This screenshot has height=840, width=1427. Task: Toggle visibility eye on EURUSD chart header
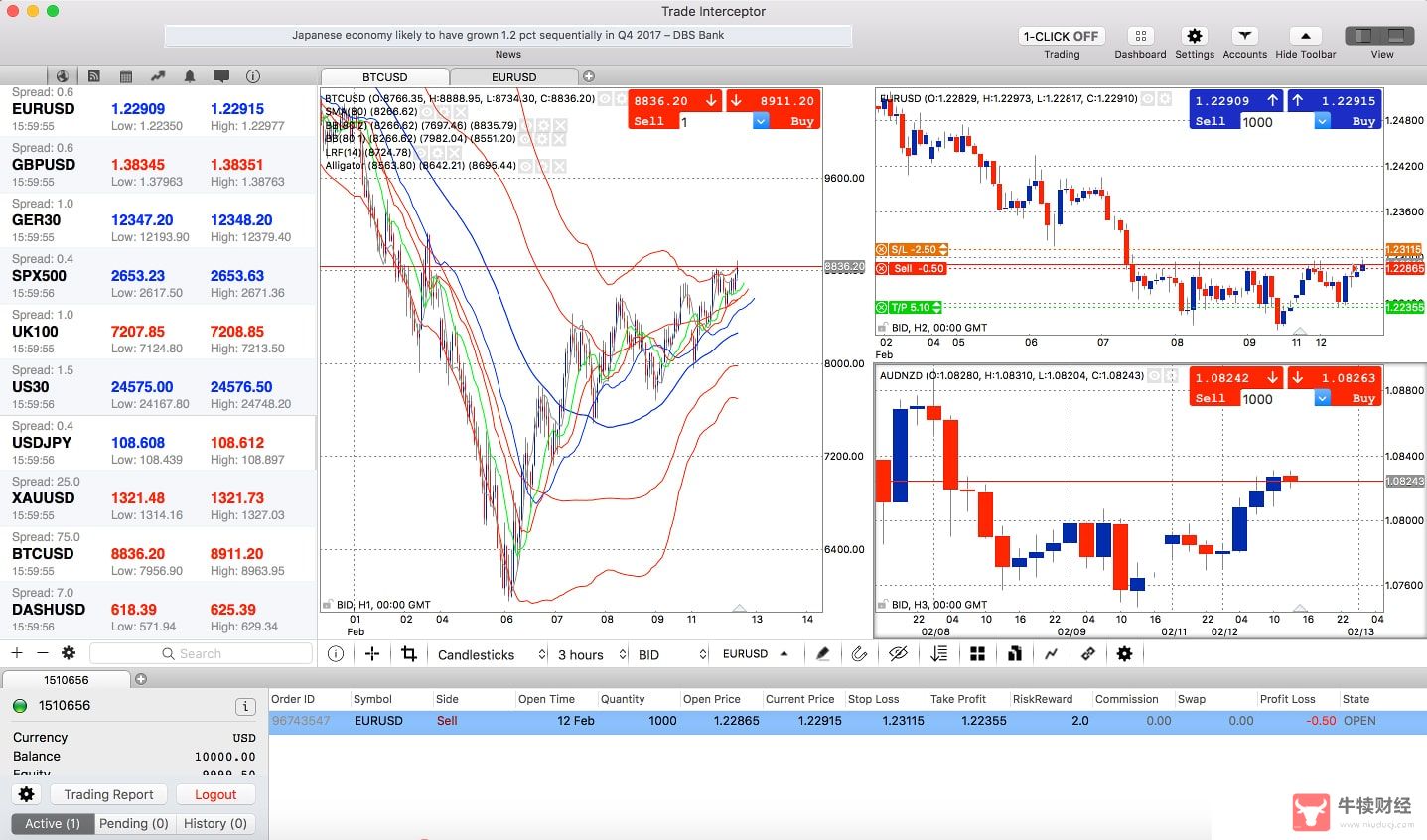[x=1148, y=99]
